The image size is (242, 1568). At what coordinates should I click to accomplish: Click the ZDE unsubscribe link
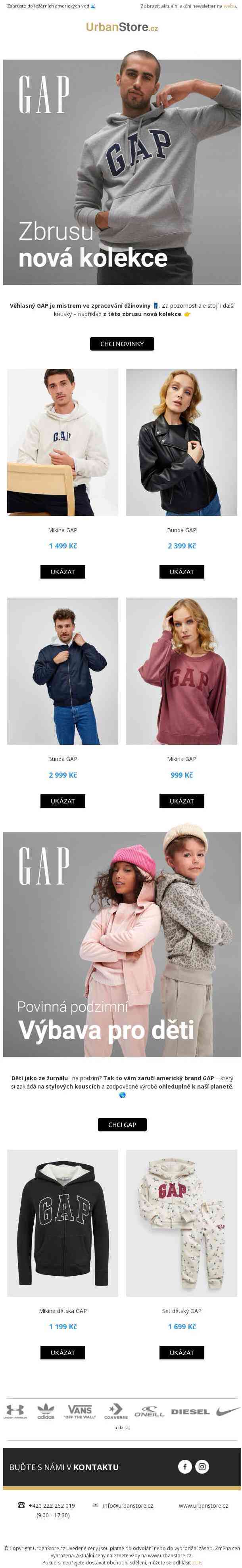[x=196, y=1562]
